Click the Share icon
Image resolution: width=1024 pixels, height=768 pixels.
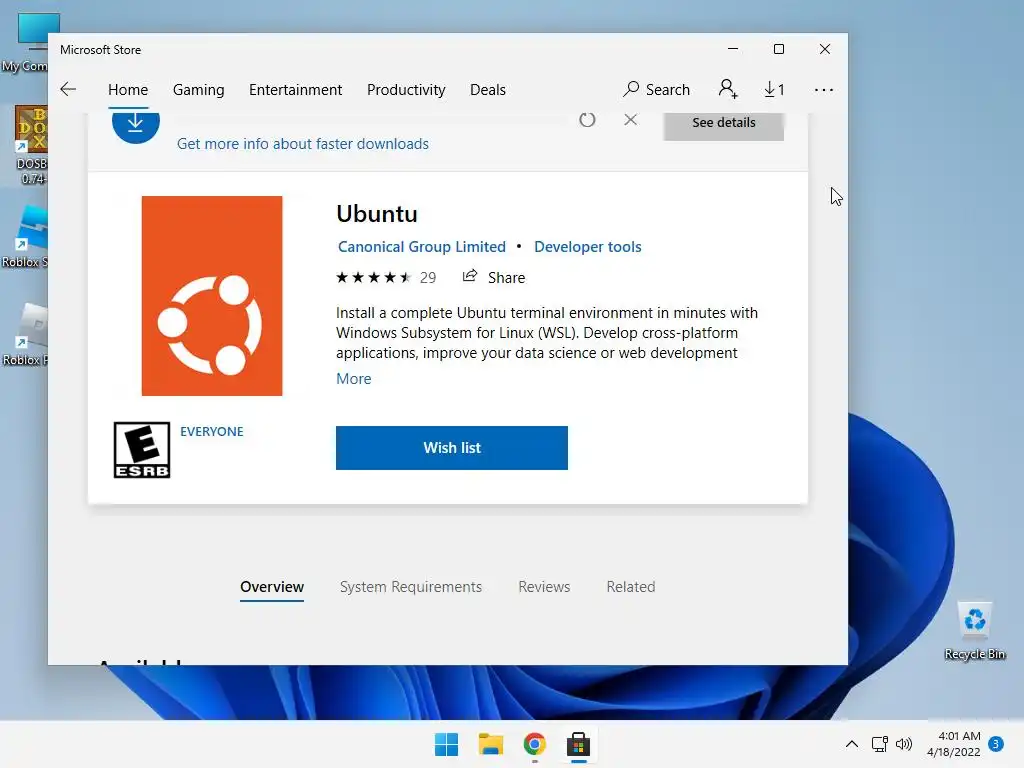(470, 276)
